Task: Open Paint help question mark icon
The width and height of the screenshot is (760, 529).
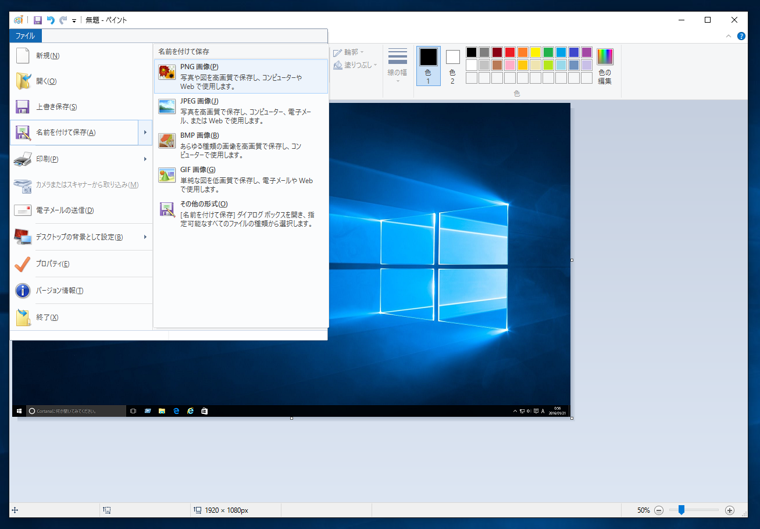Action: tap(741, 36)
